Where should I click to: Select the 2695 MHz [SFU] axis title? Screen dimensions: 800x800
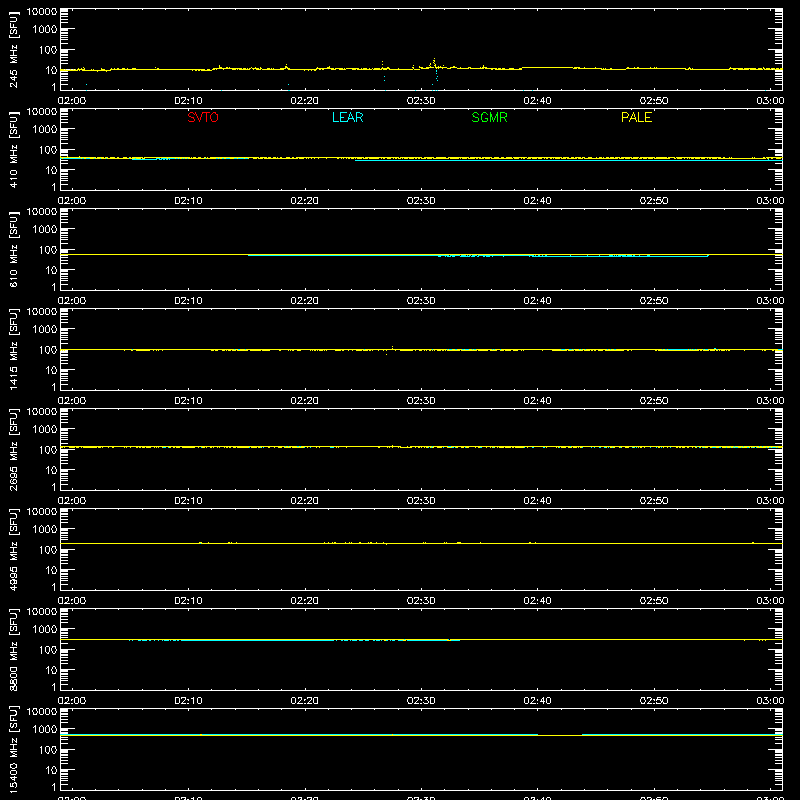[13, 449]
